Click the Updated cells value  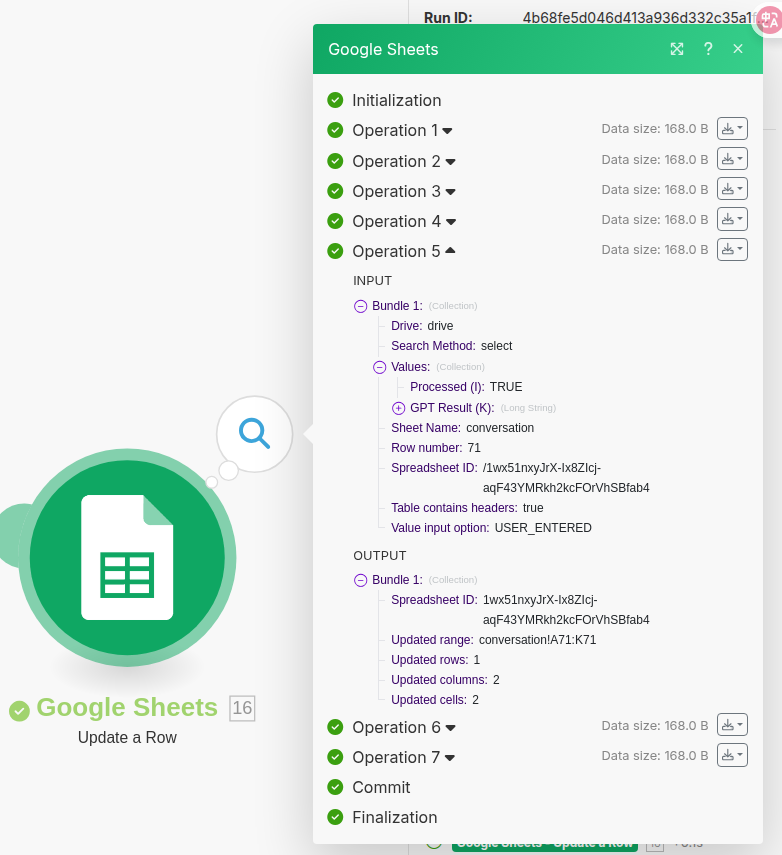click(x=476, y=700)
